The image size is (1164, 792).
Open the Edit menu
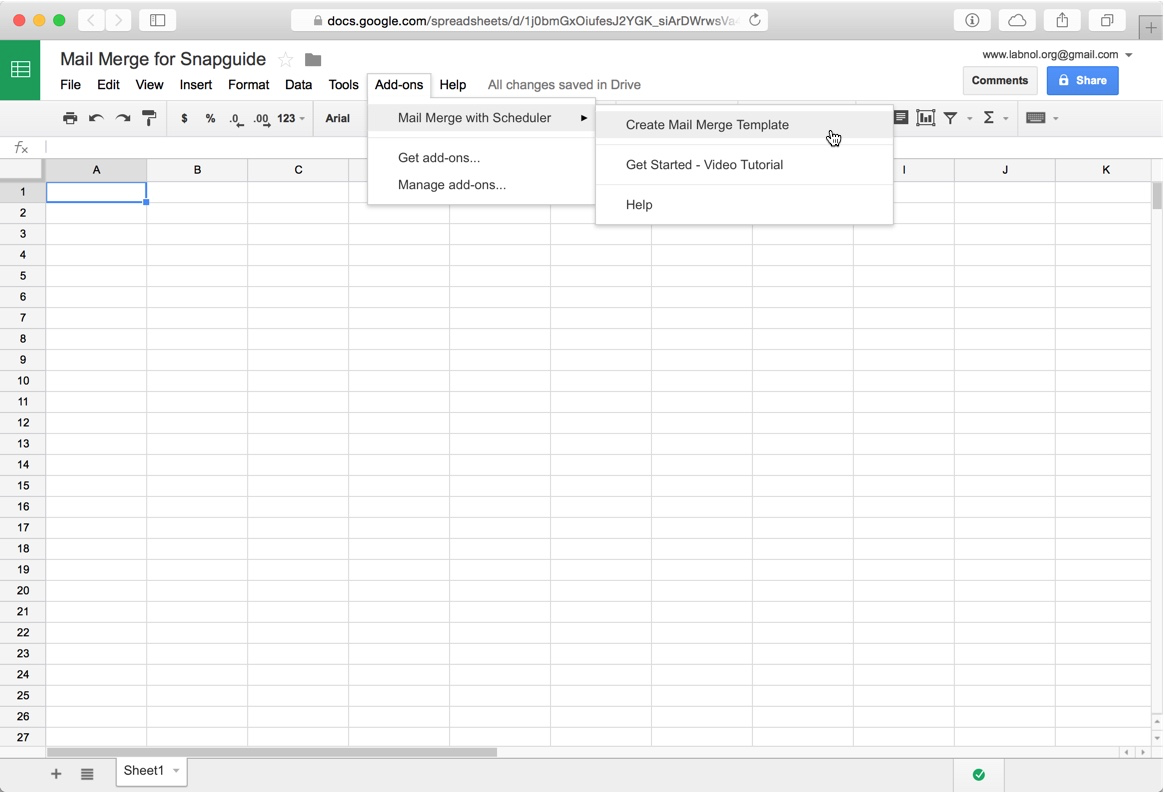coord(108,85)
